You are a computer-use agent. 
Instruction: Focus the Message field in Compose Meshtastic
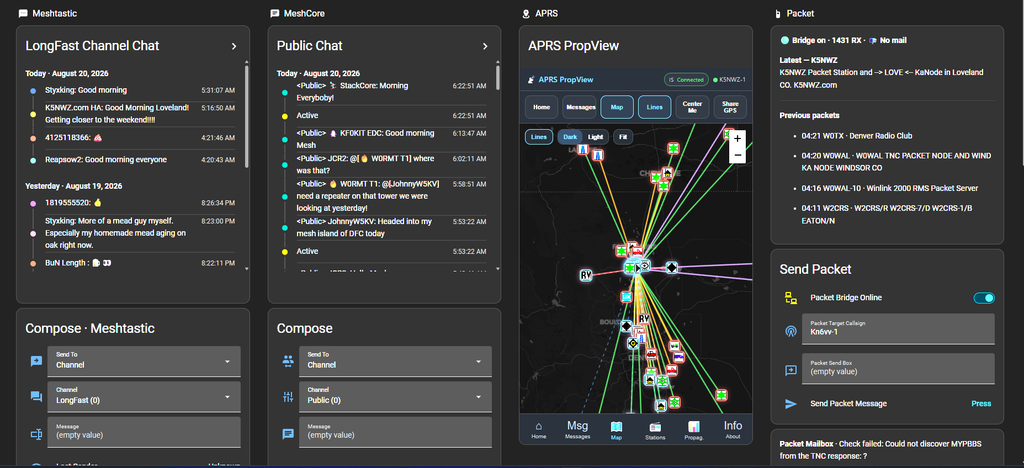pos(144,432)
